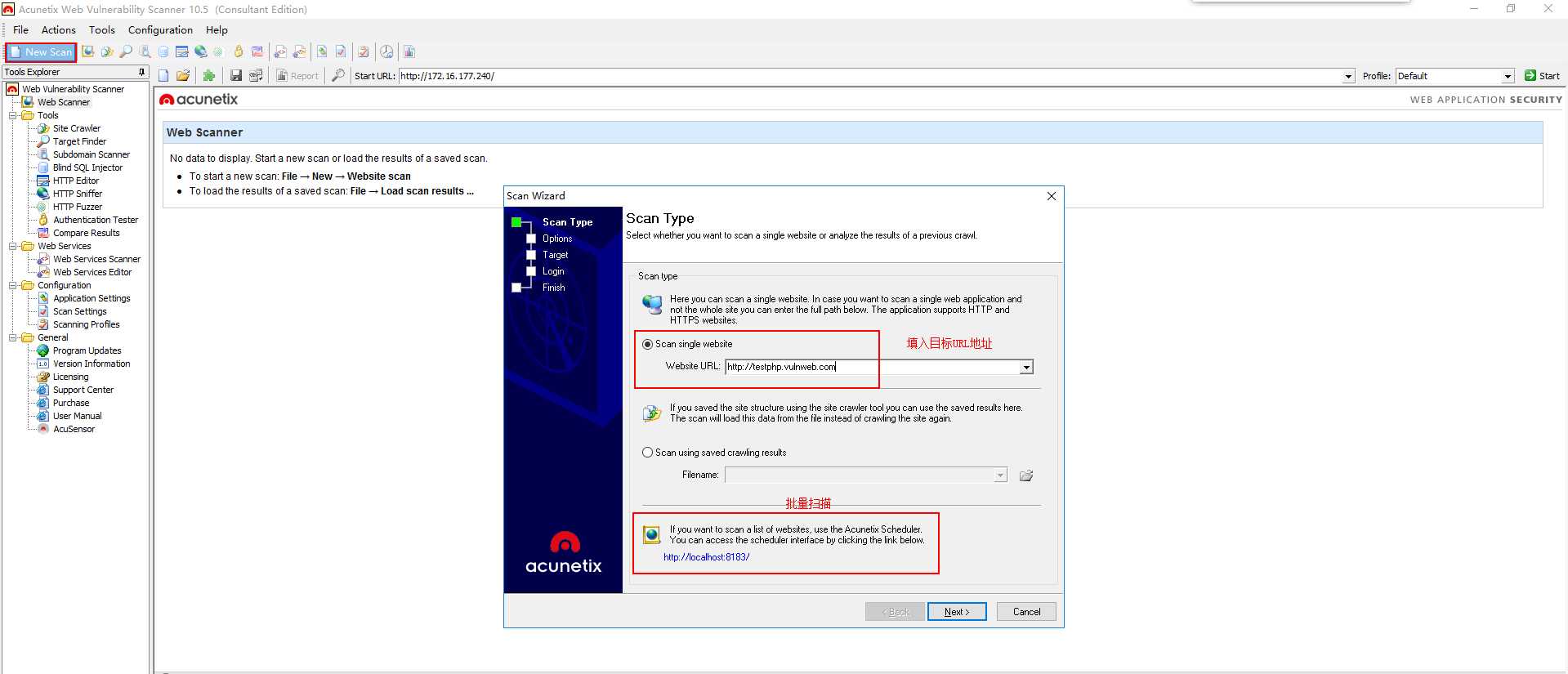Collapse the Web Services tree node

pyautogui.click(x=12, y=246)
